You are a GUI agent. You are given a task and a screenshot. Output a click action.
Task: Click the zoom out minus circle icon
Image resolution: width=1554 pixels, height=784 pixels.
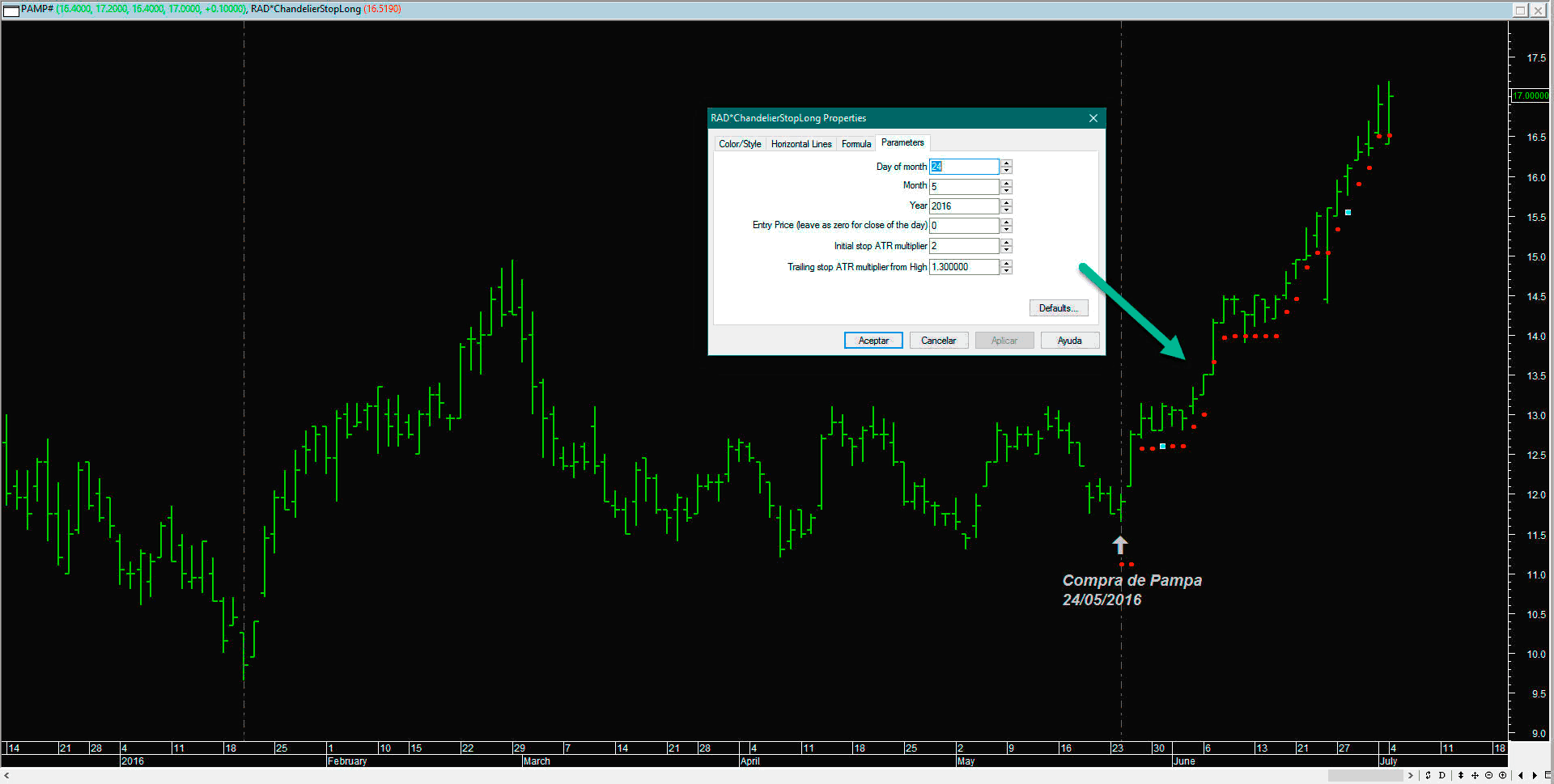(x=1488, y=775)
